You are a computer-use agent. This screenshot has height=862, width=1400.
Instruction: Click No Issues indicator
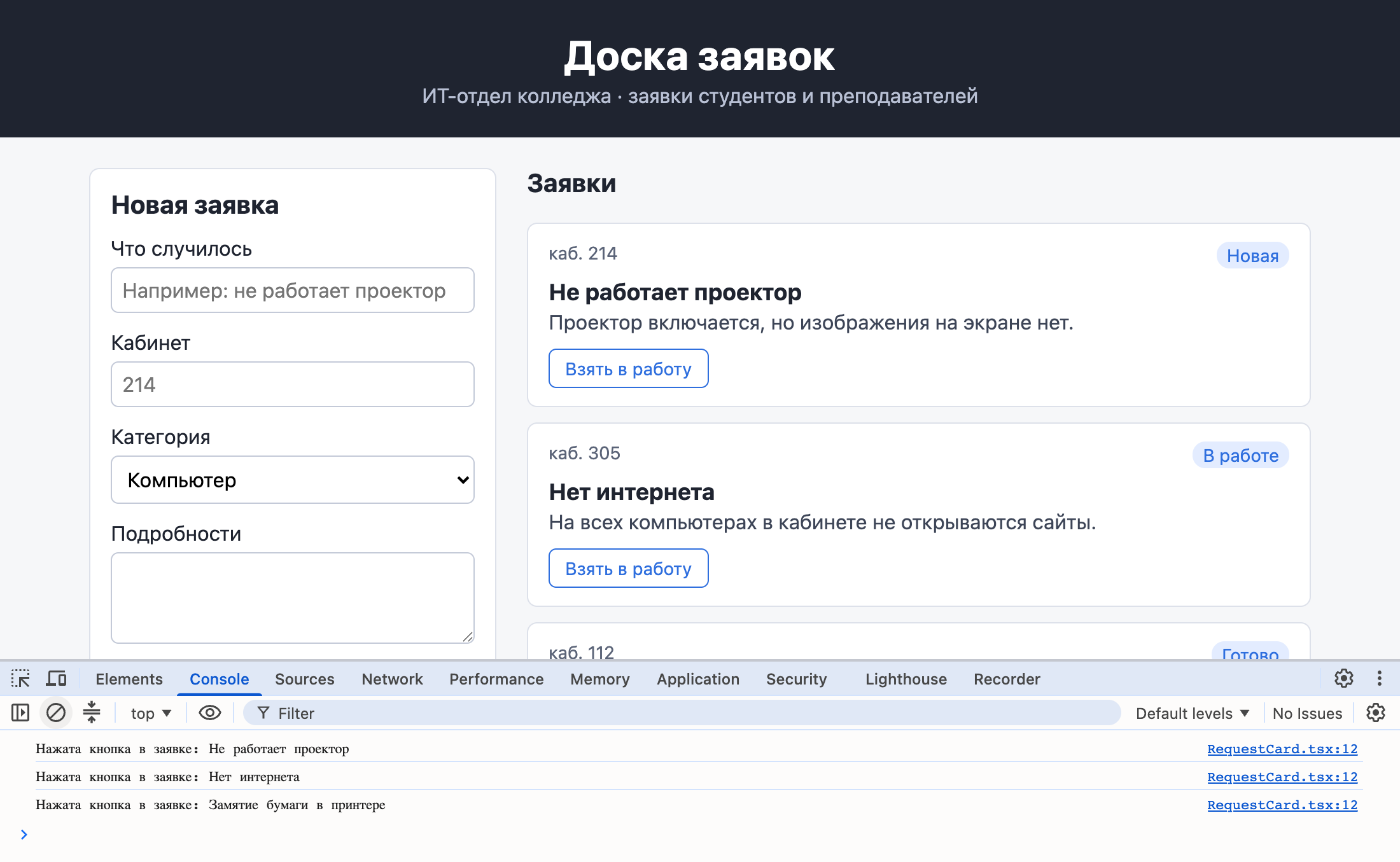pos(1307,714)
